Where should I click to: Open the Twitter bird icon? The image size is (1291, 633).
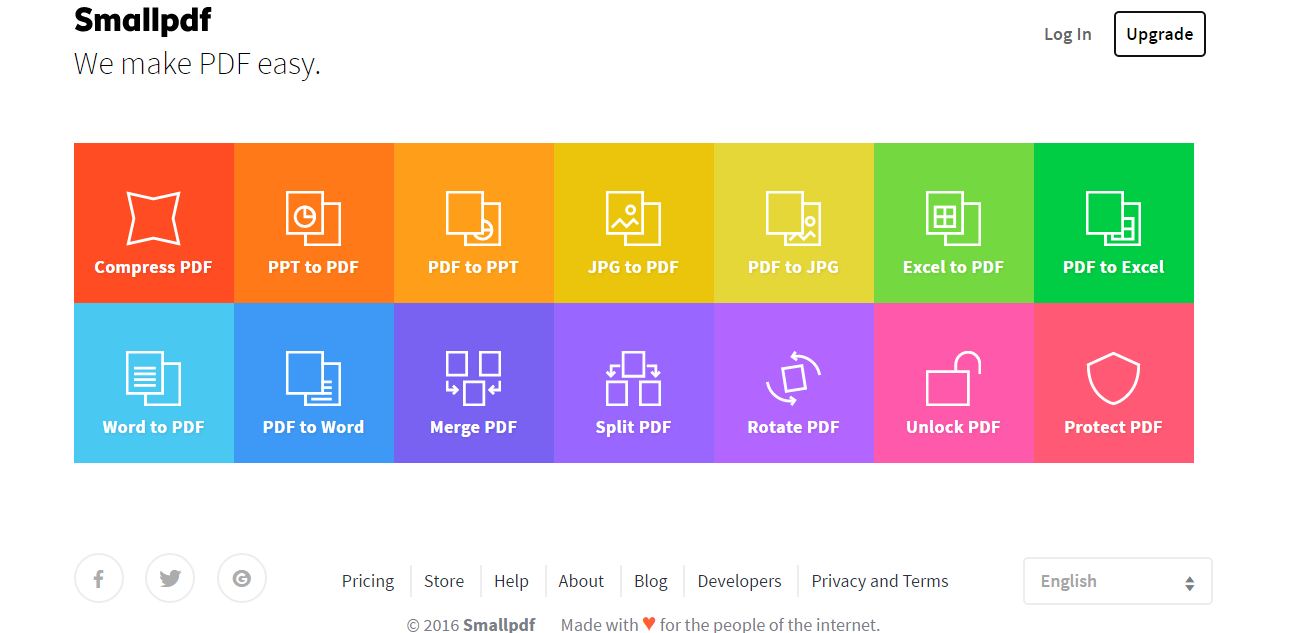coord(170,578)
